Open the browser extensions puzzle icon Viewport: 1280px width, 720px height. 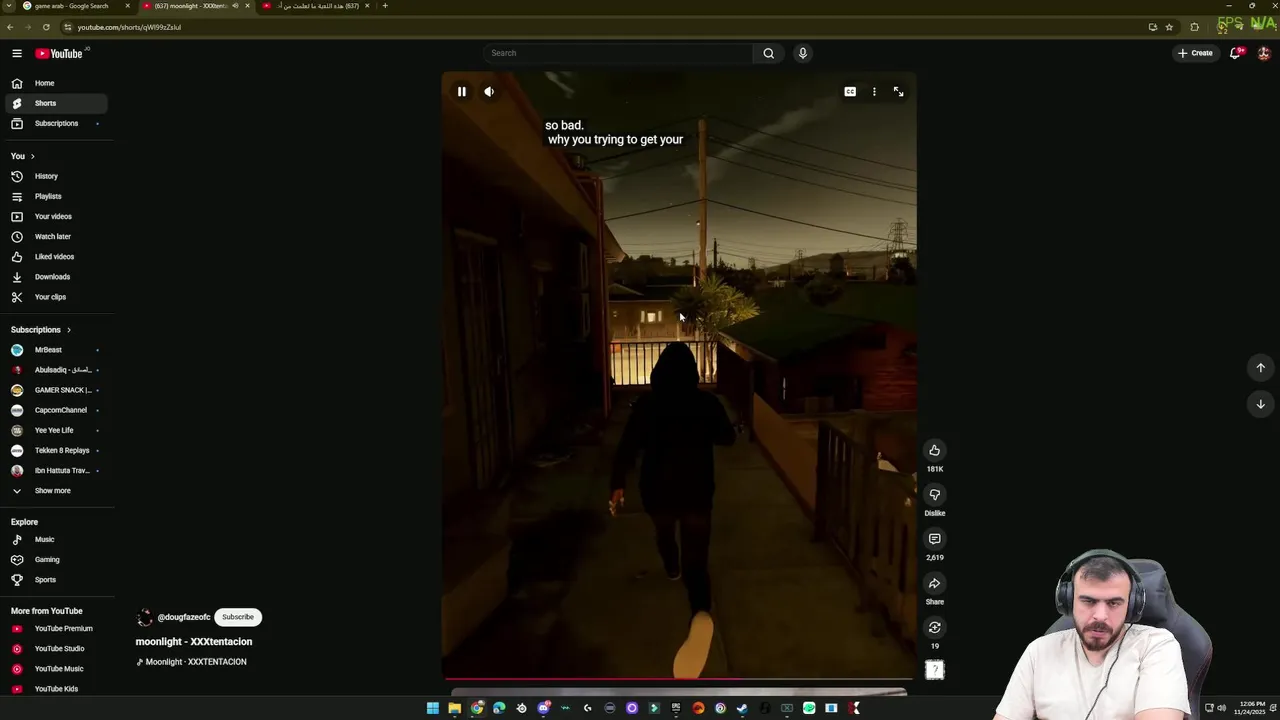pos(1194,27)
